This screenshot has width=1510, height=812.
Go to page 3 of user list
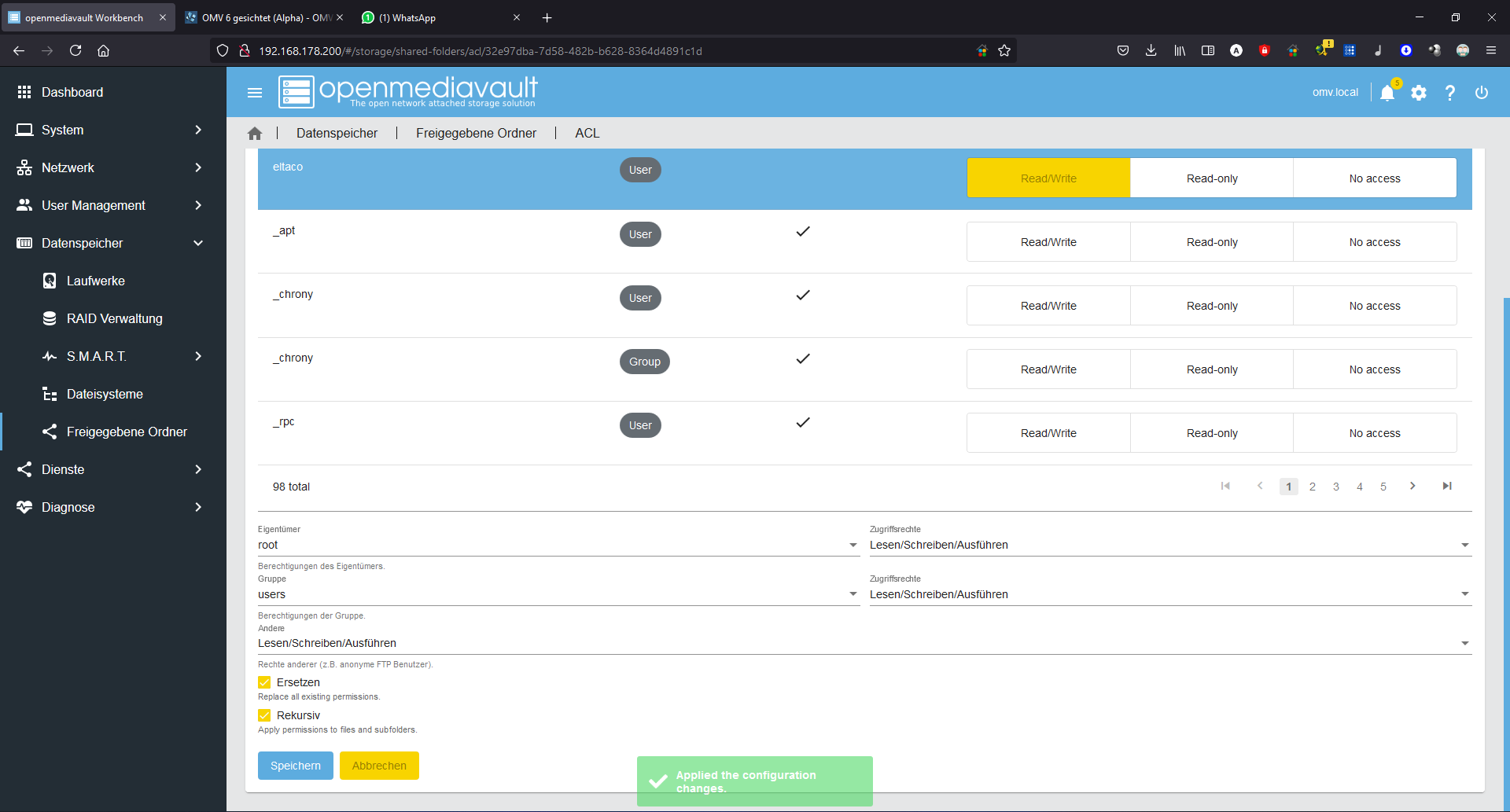tap(1335, 487)
